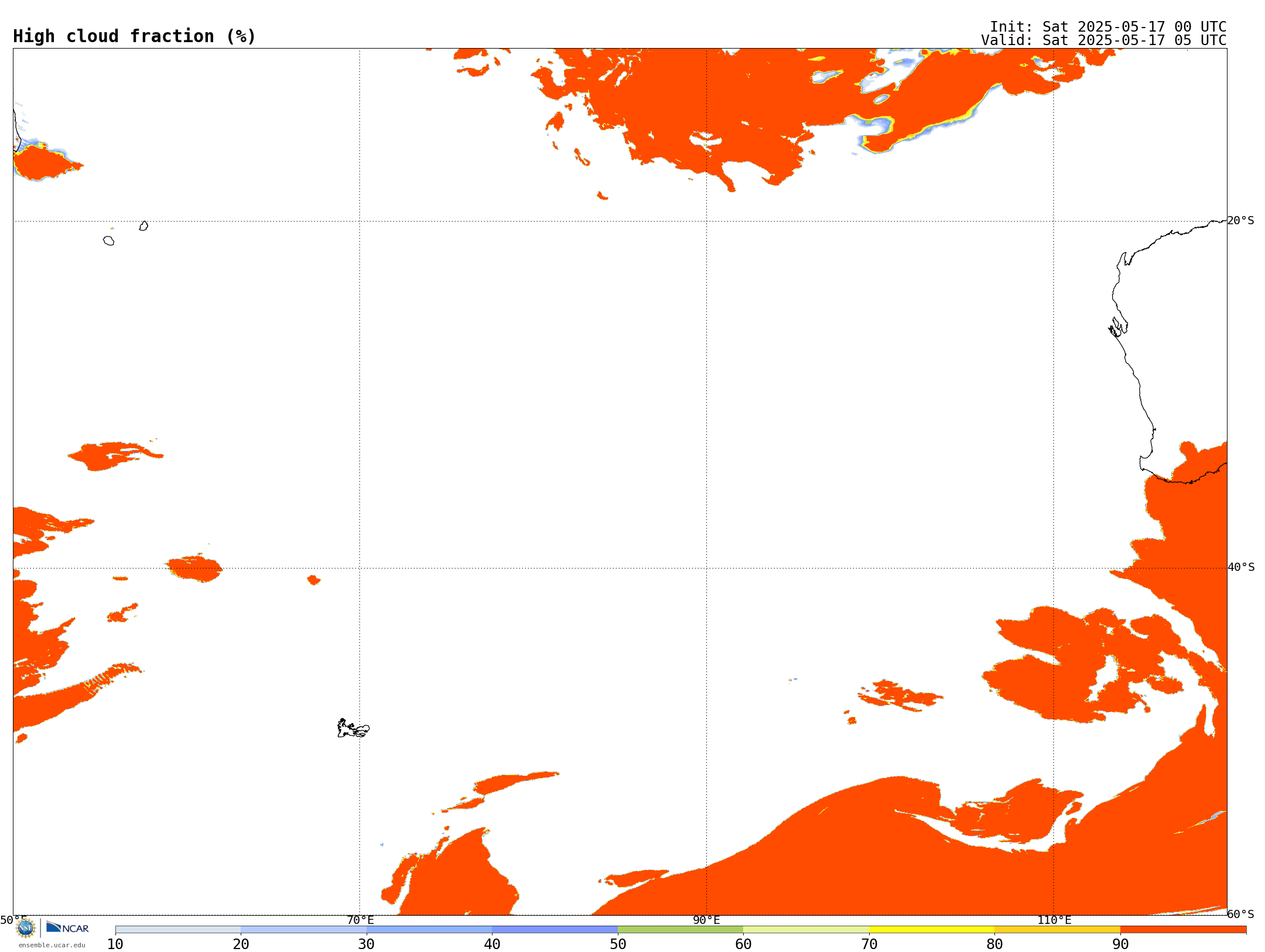
Task: Click the colorbar tick label 90
Action: tap(1120, 944)
